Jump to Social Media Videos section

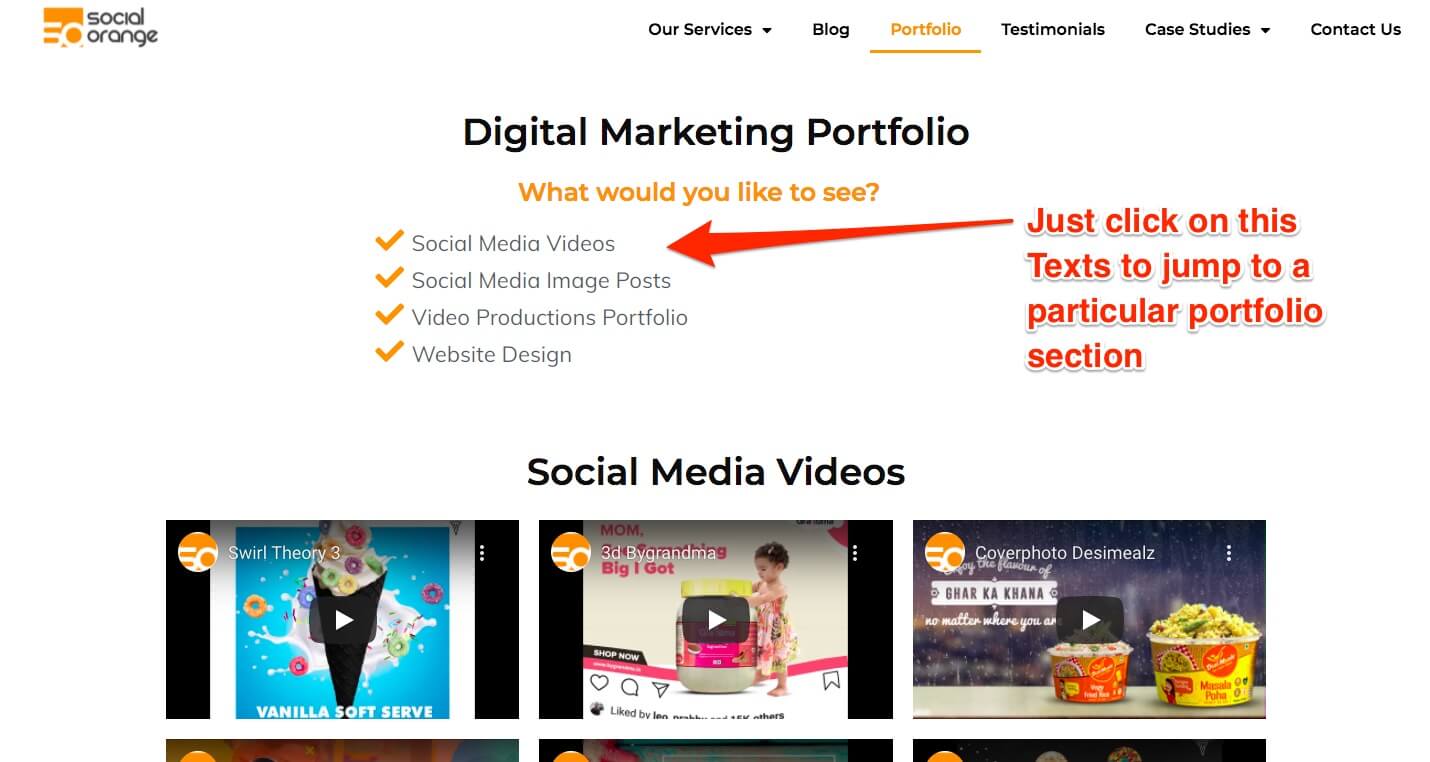[x=513, y=243]
